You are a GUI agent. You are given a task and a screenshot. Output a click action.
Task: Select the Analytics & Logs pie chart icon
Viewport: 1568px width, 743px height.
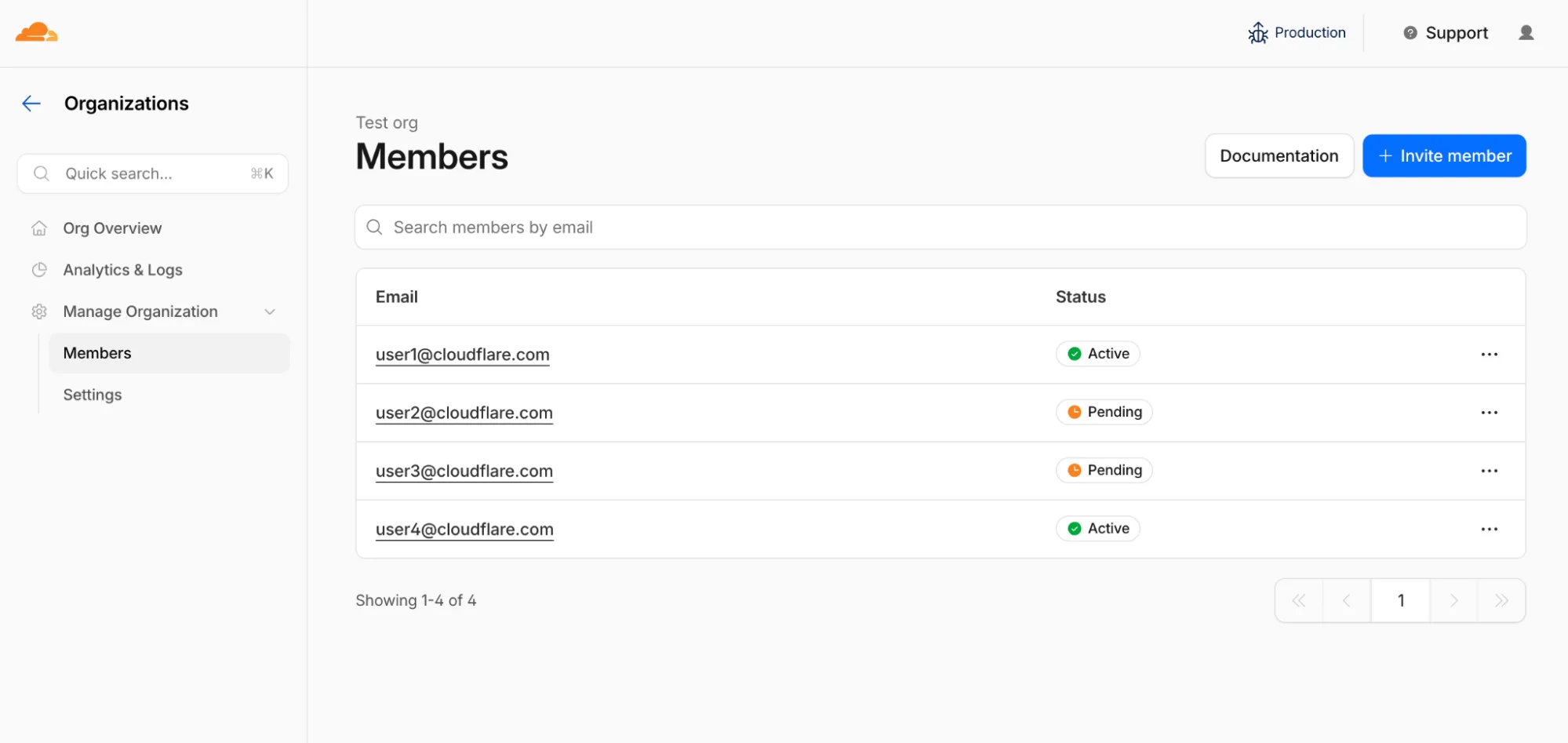[39, 269]
